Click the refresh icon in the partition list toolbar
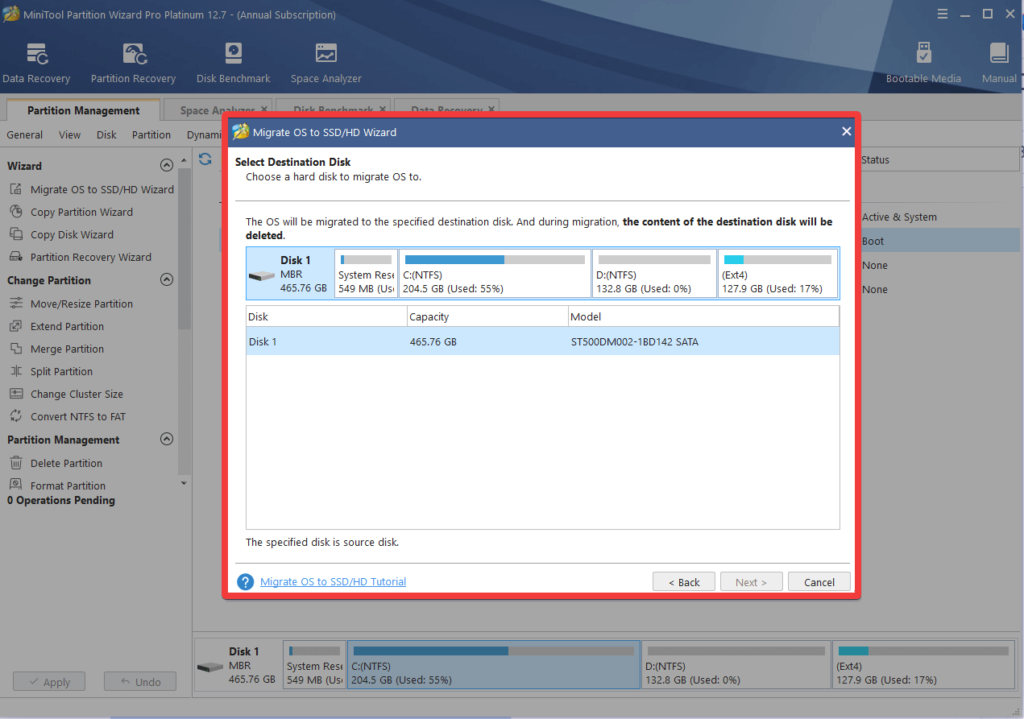This screenshot has width=1024, height=719. click(x=205, y=159)
